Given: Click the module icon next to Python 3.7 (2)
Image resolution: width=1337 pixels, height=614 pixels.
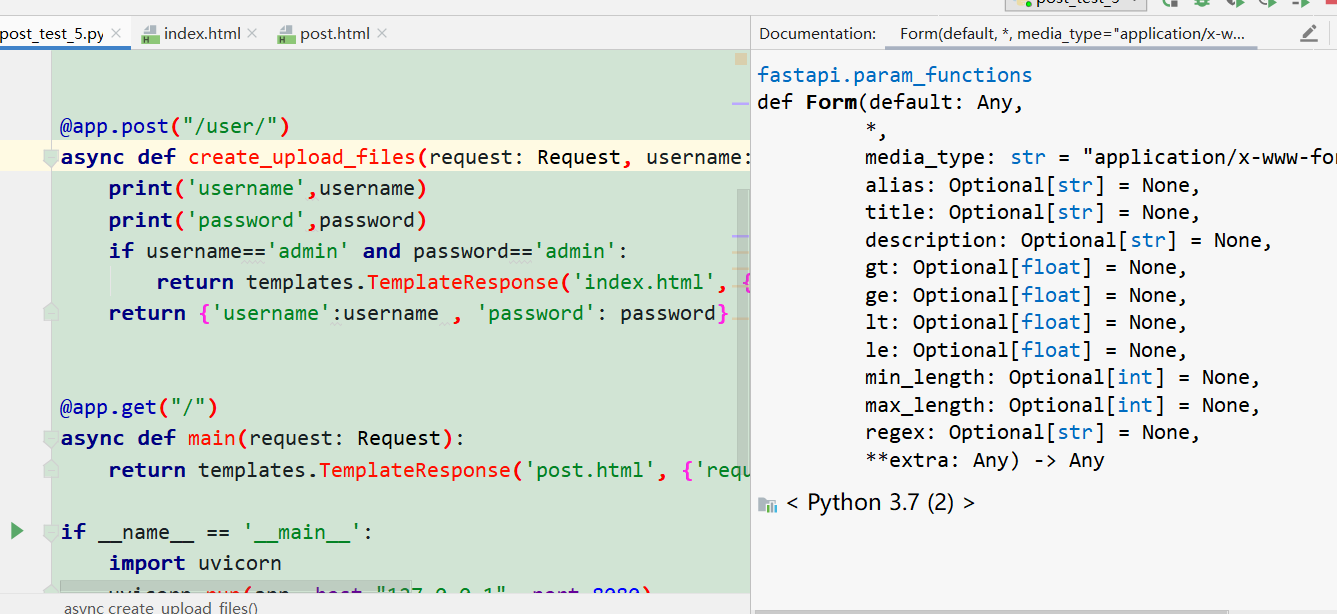Looking at the screenshot, I should tap(766, 504).
